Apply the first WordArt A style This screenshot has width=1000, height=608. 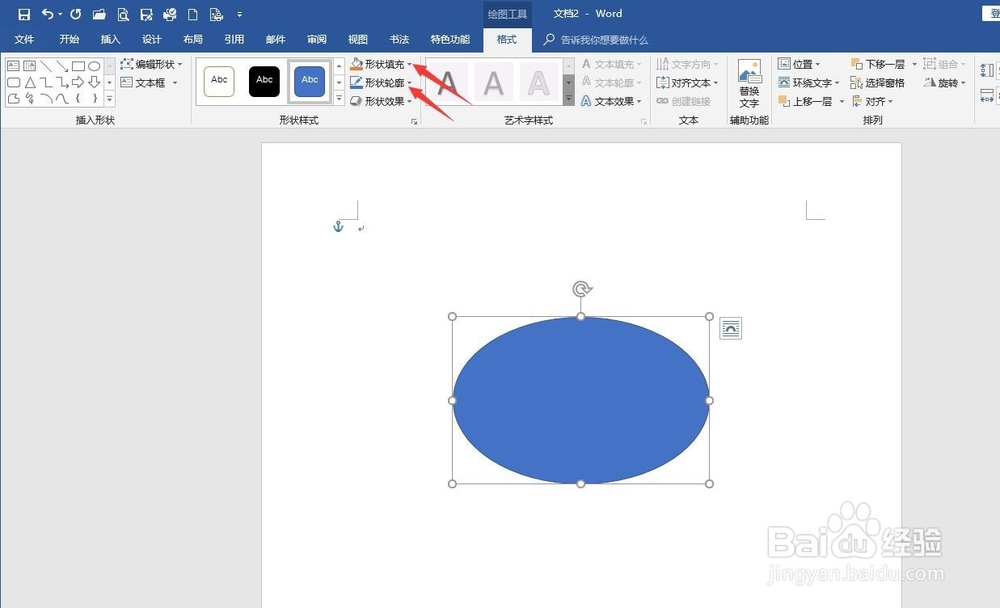(448, 82)
